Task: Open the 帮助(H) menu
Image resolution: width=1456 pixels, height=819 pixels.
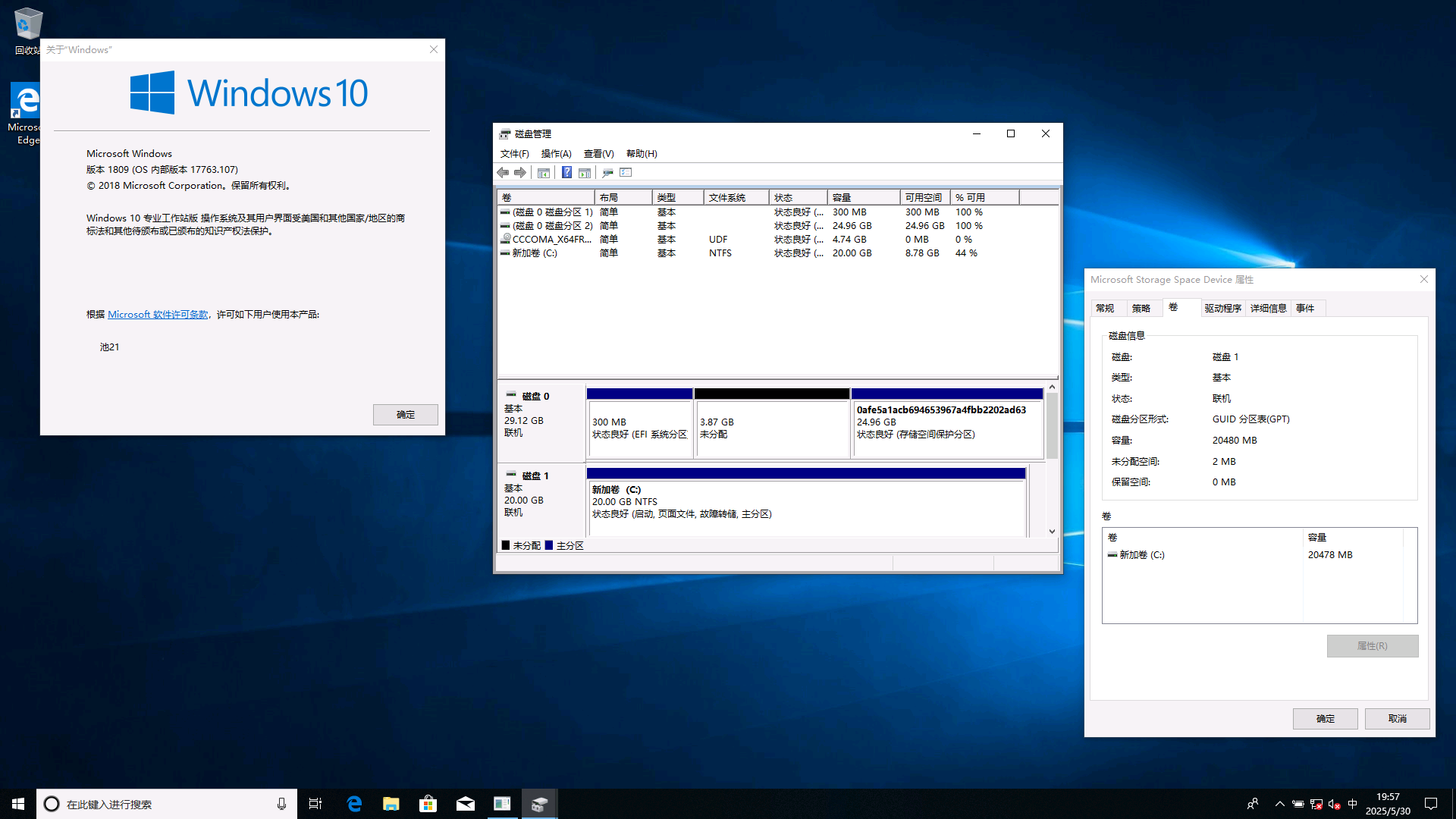Action: click(x=642, y=154)
